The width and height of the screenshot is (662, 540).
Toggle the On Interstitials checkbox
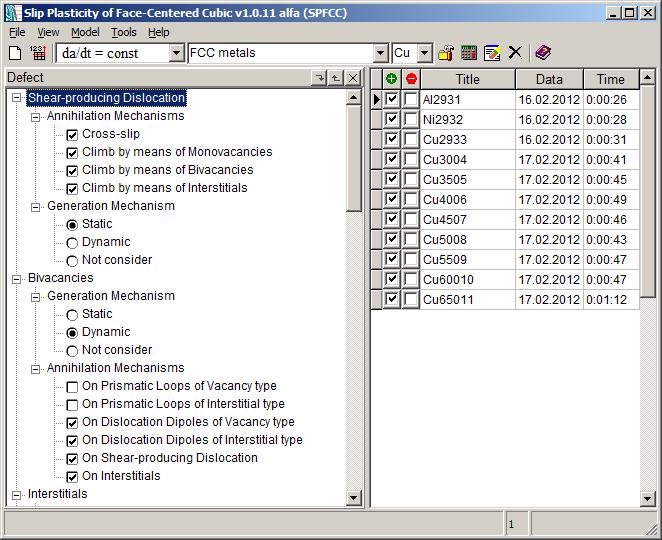click(72, 477)
